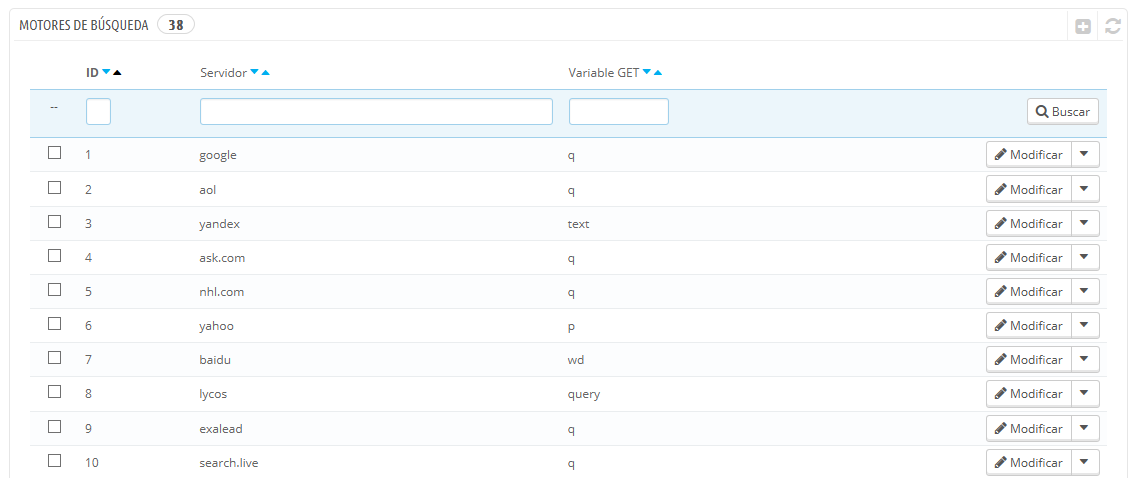Image resolution: width=1138 pixels, height=478 pixels.
Task: Sort ID column descending
Action: coord(106,73)
